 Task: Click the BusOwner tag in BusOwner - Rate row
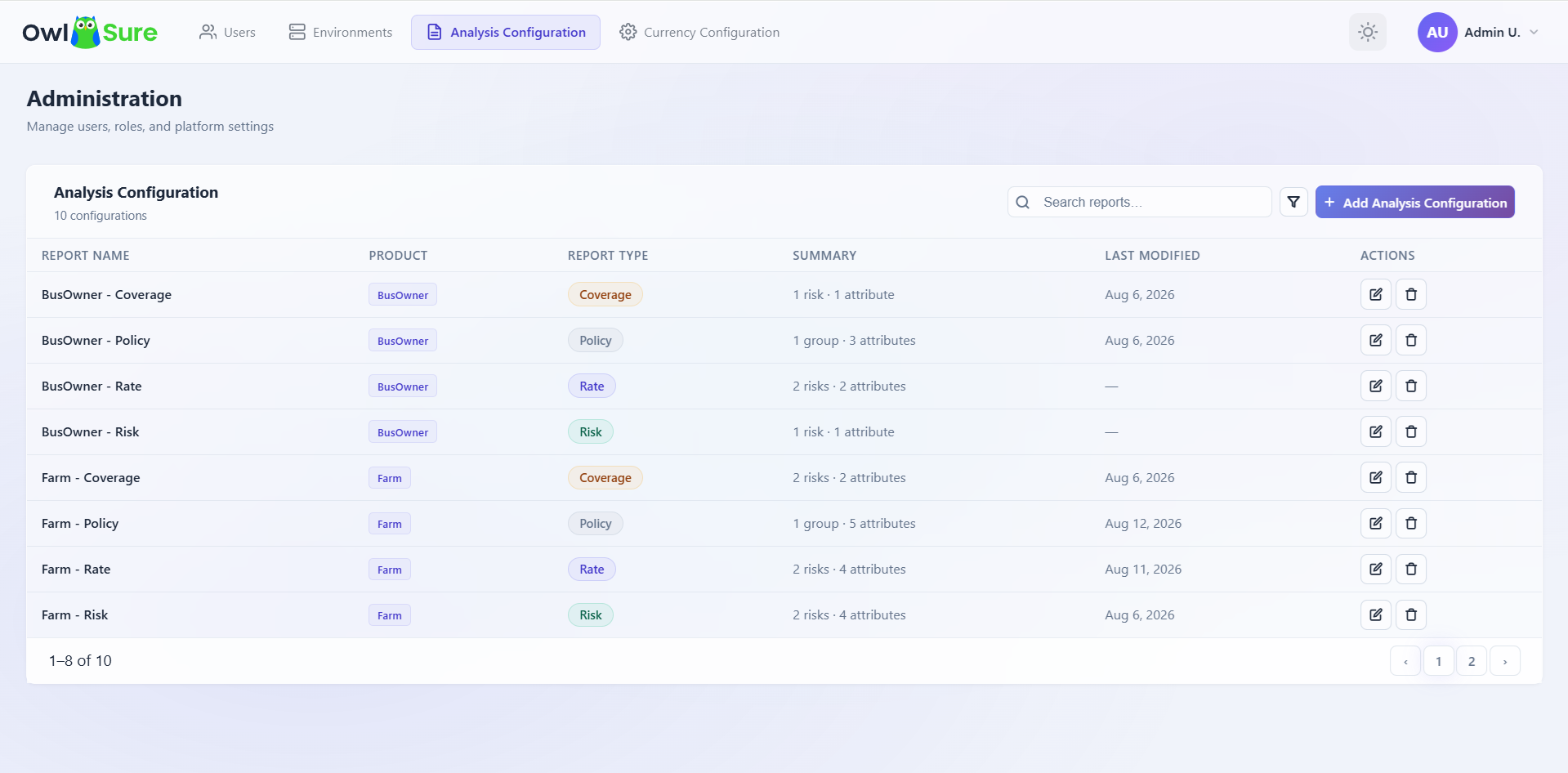point(403,386)
